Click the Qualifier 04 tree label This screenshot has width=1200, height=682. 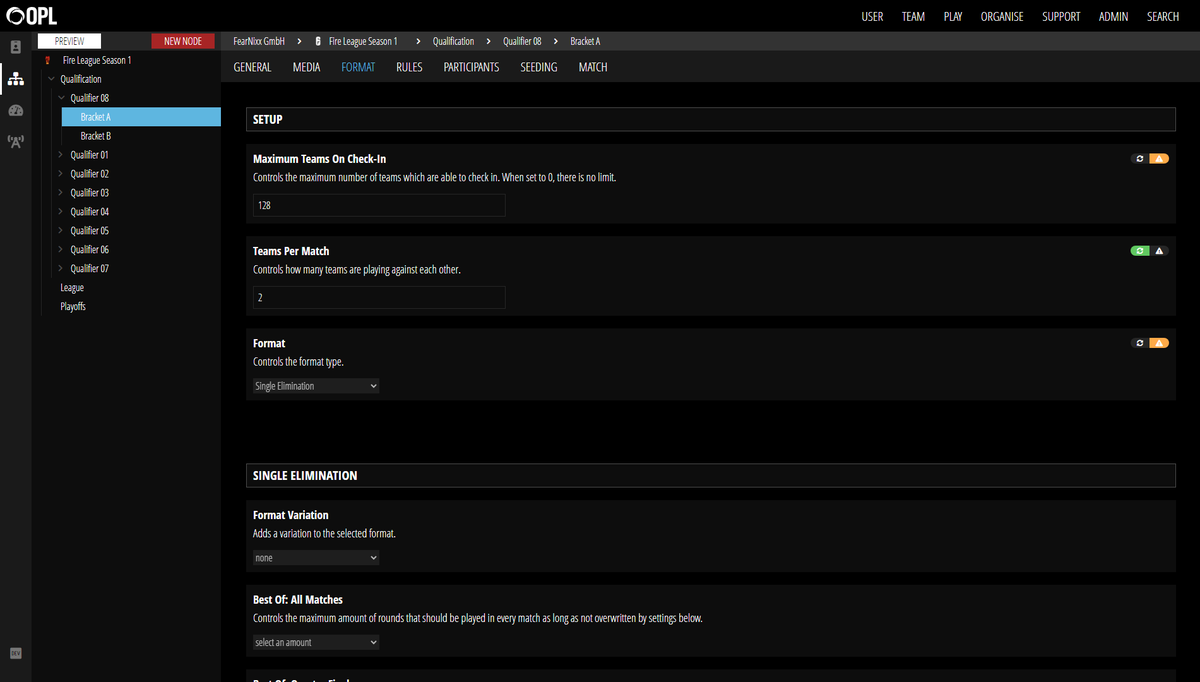click(x=90, y=211)
